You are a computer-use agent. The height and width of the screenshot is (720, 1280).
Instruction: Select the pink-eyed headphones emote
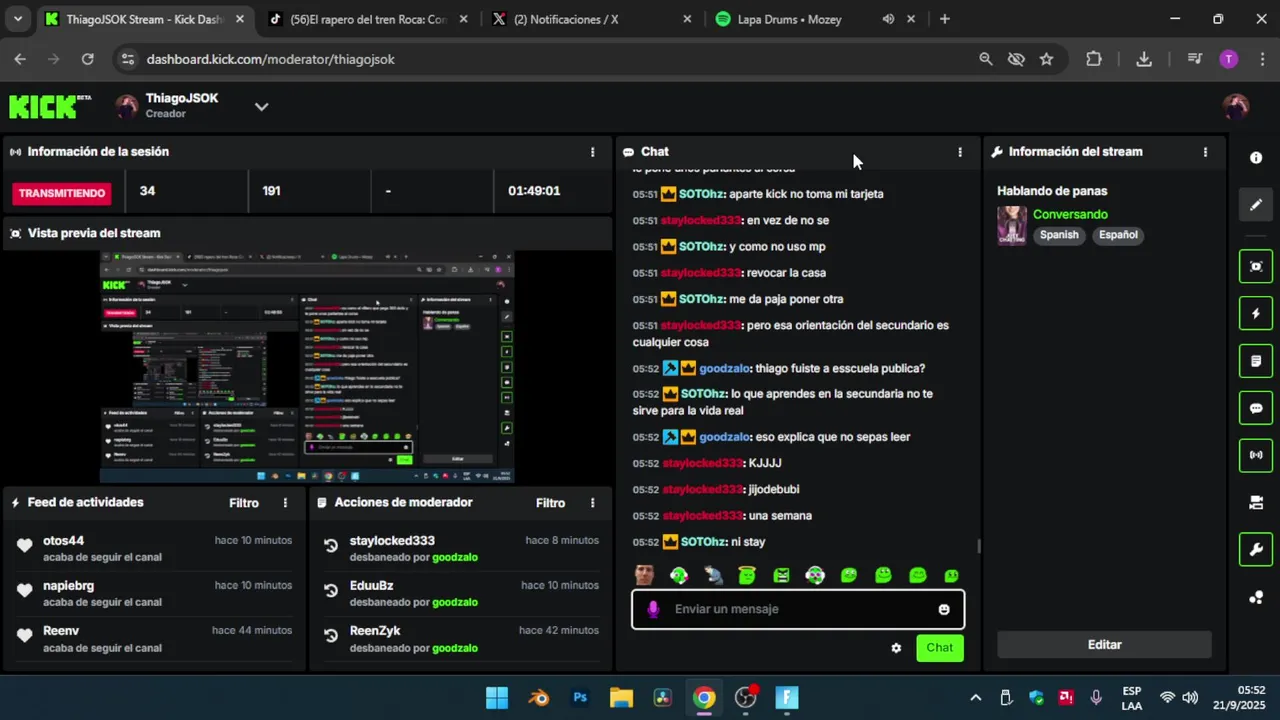(815, 575)
